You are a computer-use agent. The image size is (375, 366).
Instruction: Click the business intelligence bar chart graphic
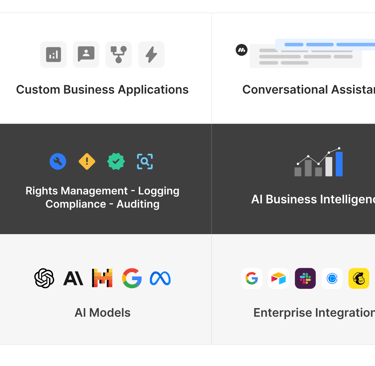(319, 162)
